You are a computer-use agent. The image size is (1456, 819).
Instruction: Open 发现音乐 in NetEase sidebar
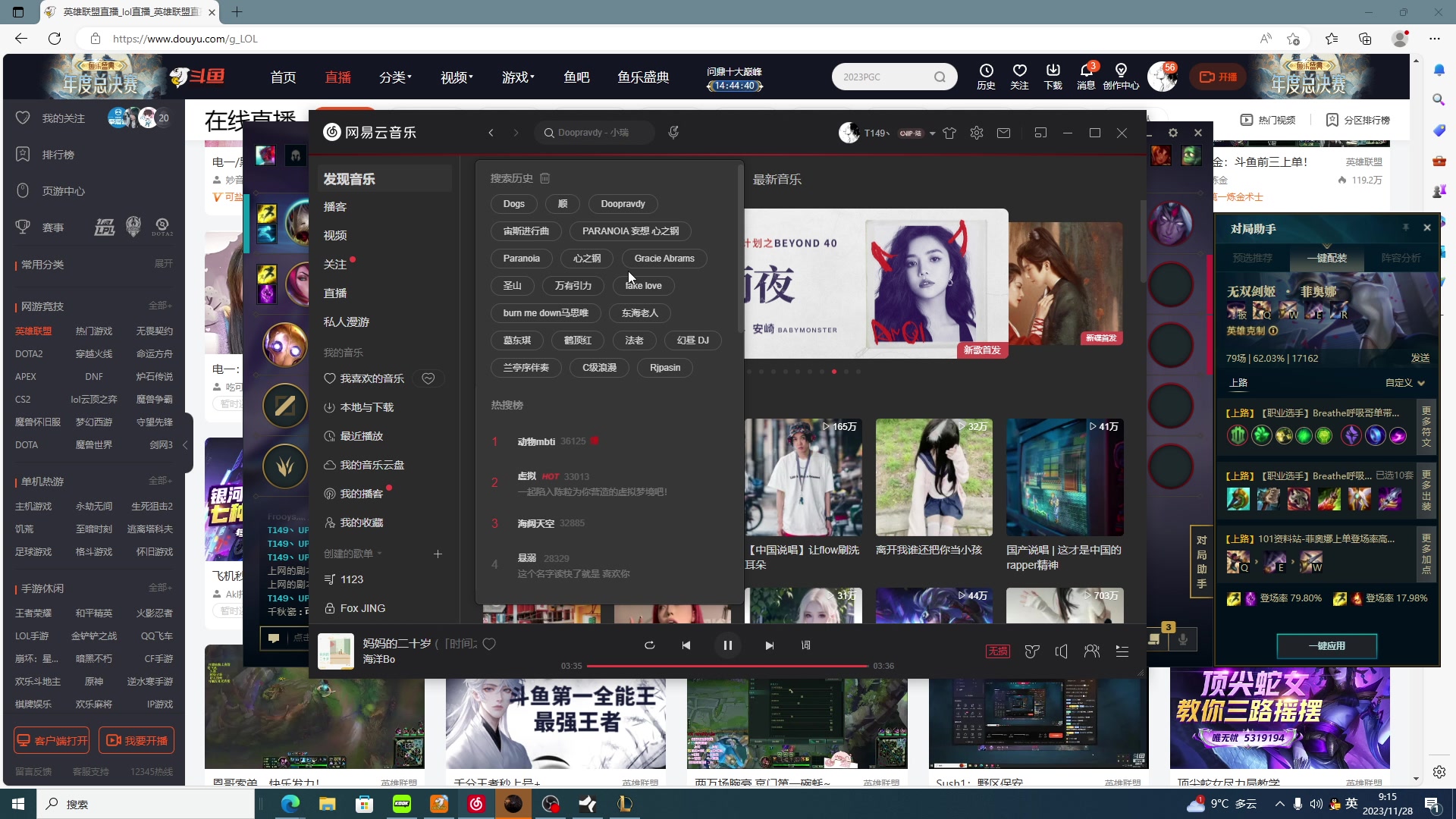pos(384,179)
